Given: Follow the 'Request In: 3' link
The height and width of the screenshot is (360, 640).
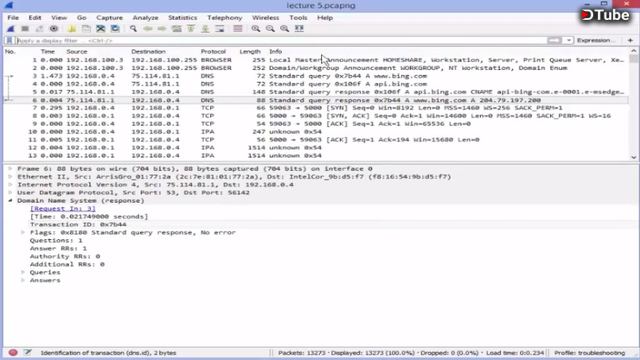Looking at the screenshot, I should click(63, 209).
